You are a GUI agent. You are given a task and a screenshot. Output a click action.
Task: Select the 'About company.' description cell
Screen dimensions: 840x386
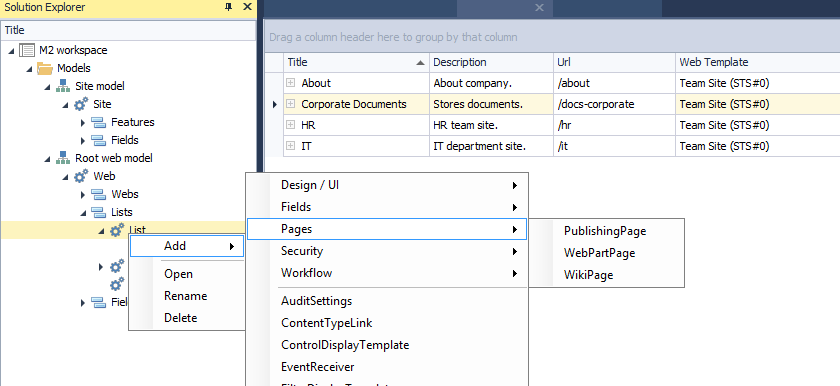pyautogui.click(x=491, y=83)
